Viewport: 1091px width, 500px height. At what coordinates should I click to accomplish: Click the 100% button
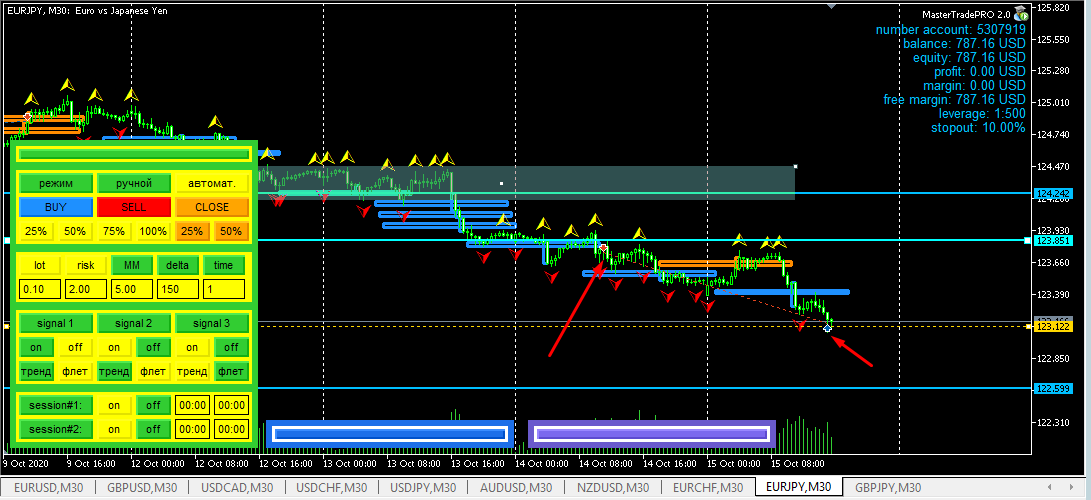pos(153,231)
